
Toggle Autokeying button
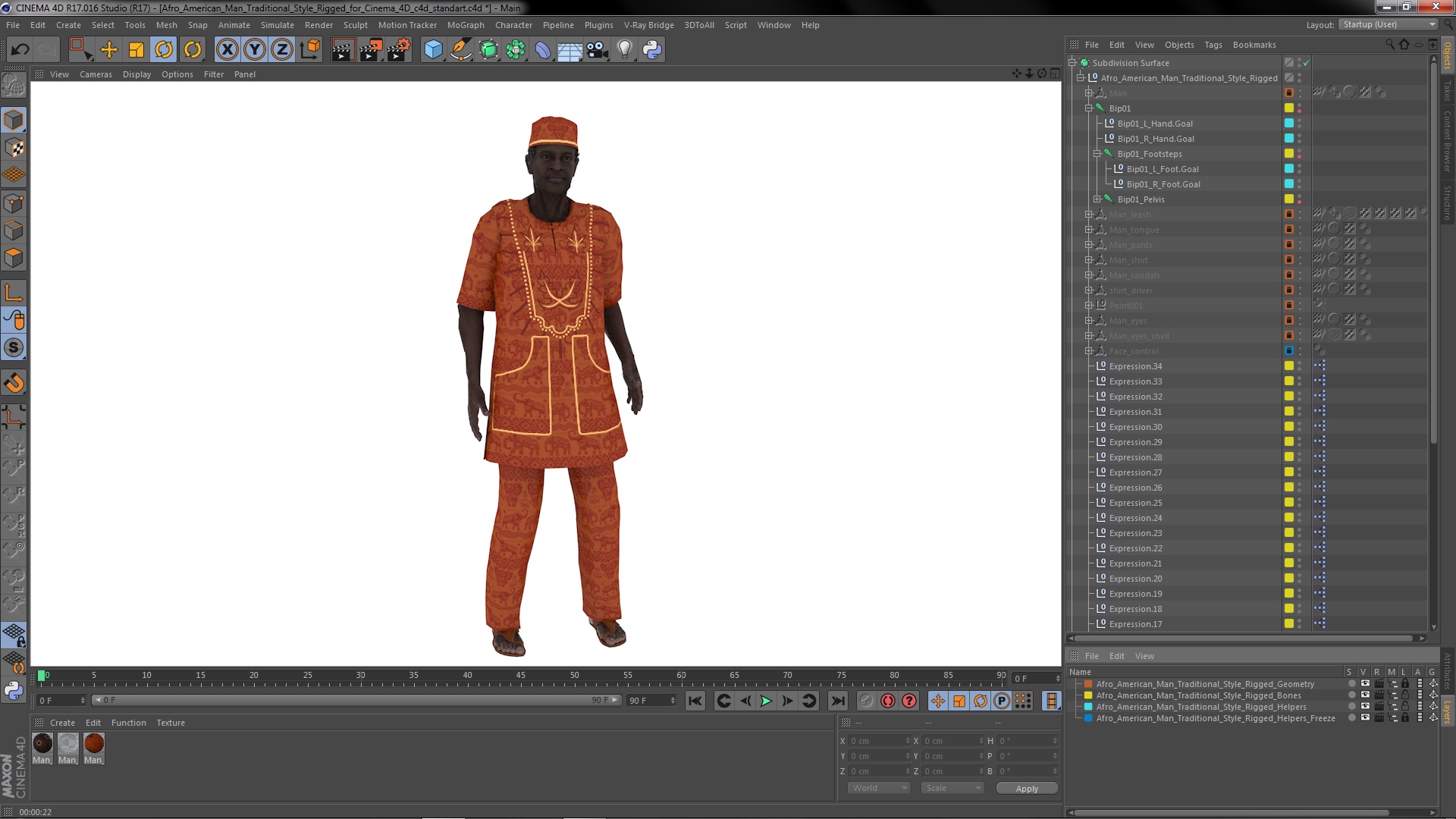tap(888, 701)
